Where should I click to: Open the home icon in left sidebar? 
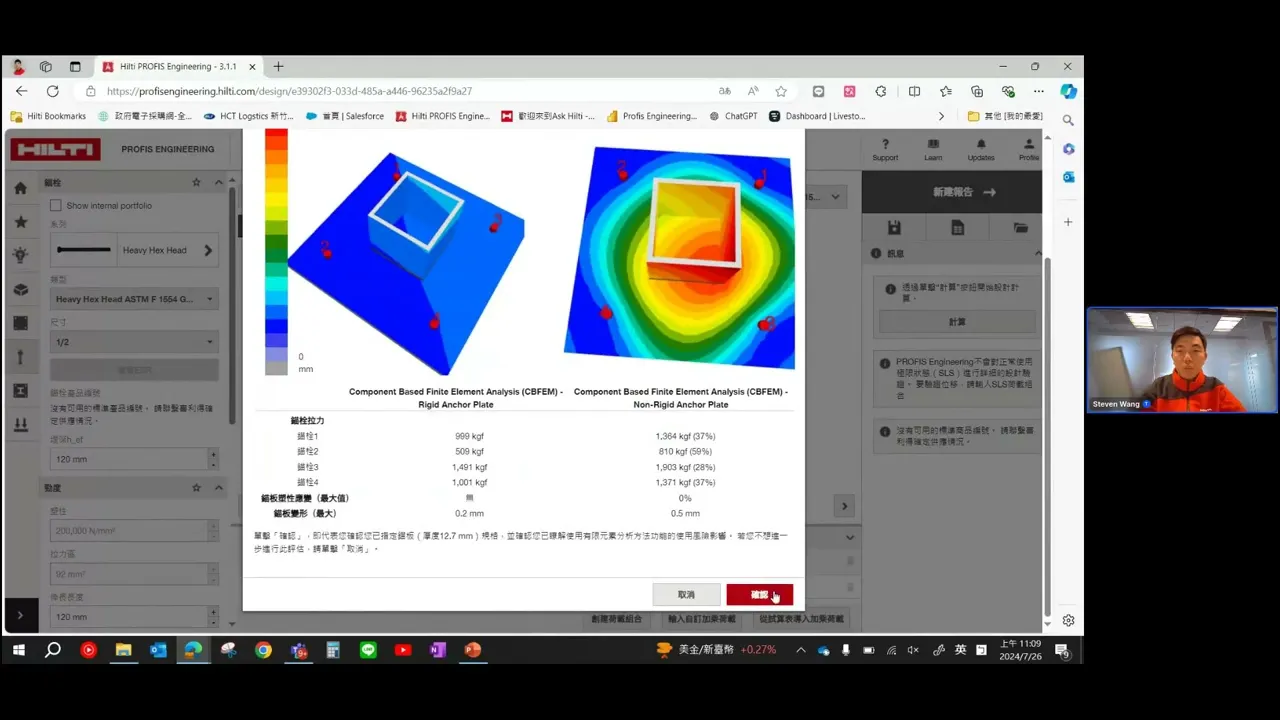[20, 188]
